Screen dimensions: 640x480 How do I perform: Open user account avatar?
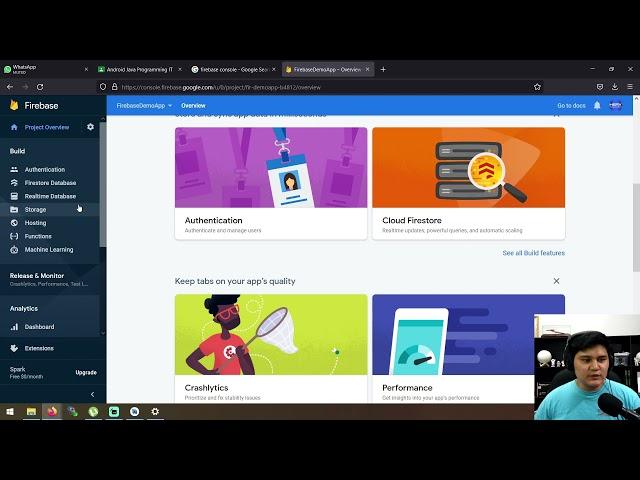(616, 105)
